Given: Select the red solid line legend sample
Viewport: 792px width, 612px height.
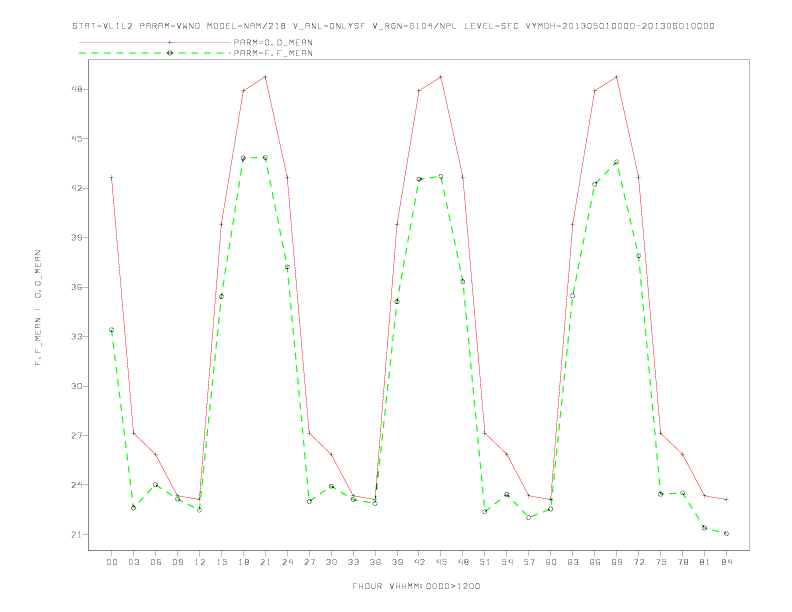Looking at the screenshot, I should coord(155,42).
